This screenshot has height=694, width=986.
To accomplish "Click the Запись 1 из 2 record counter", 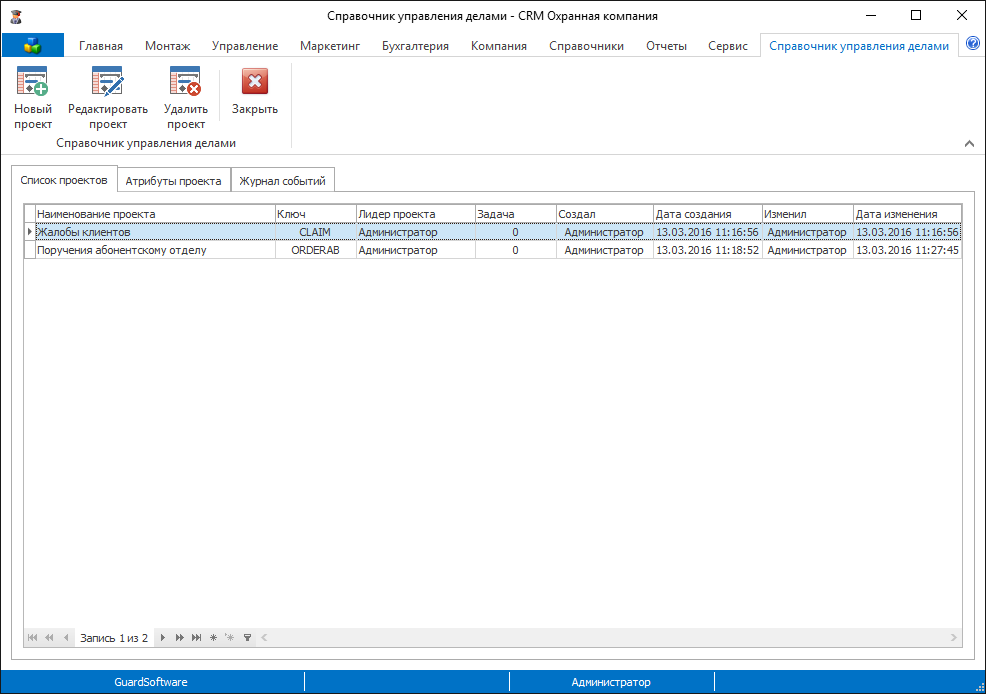I will (x=114, y=638).
